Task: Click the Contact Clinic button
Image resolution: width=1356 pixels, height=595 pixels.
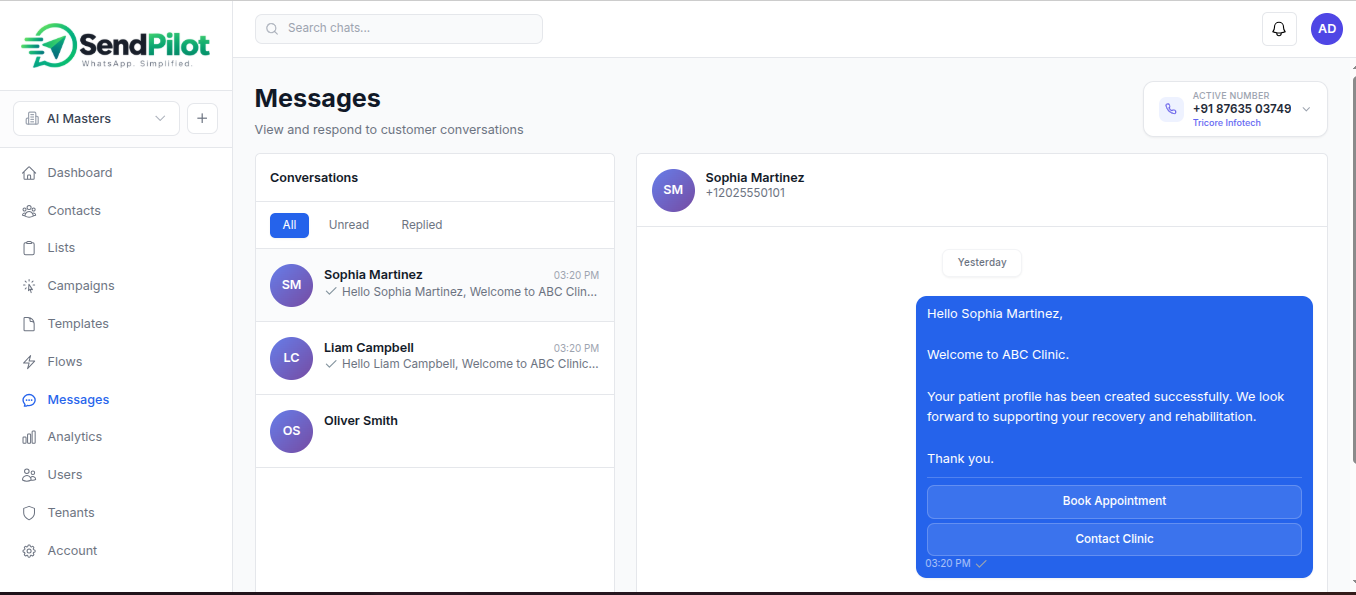Action: pyautogui.click(x=1114, y=539)
